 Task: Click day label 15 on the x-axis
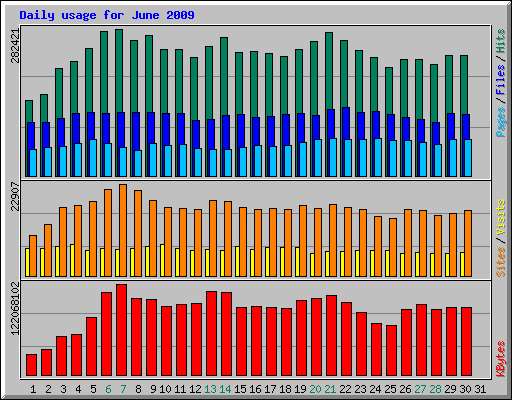click(x=240, y=389)
